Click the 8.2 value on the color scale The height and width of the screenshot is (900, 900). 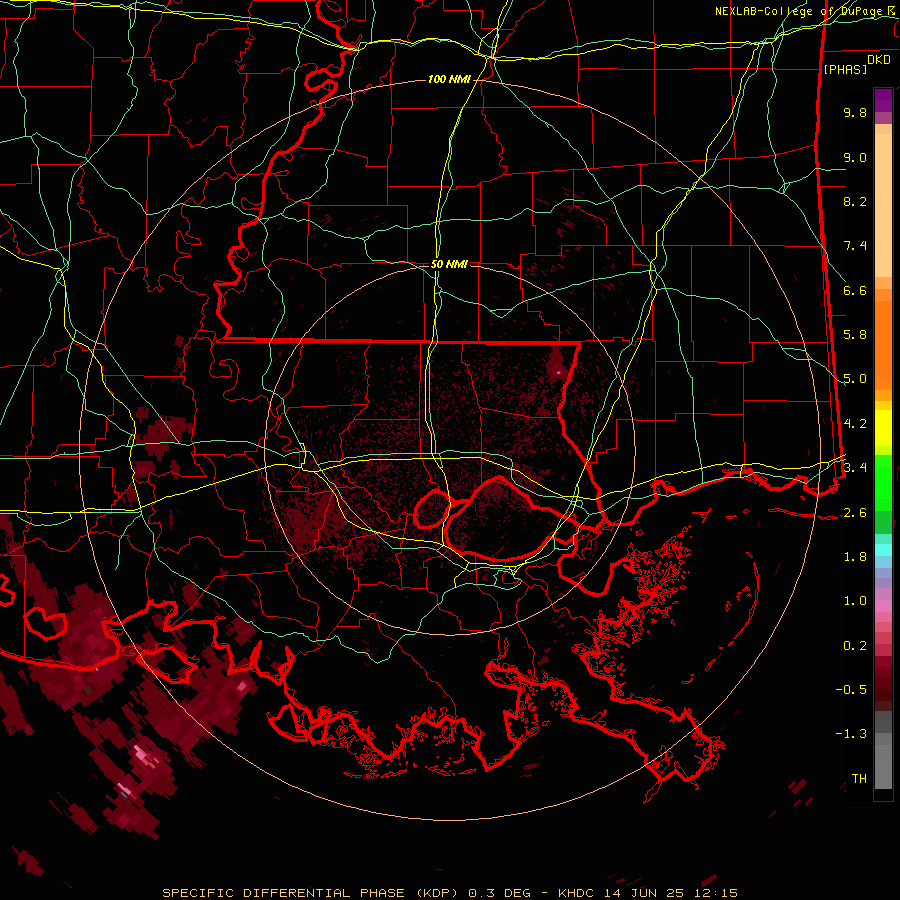coord(855,201)
